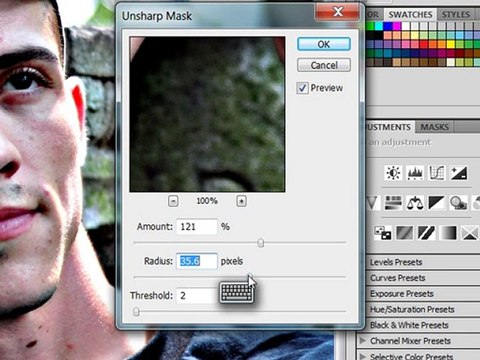Zoom in the Unsharp Mask preview
The width and height of the screenshot is (480, 360).
241,201
